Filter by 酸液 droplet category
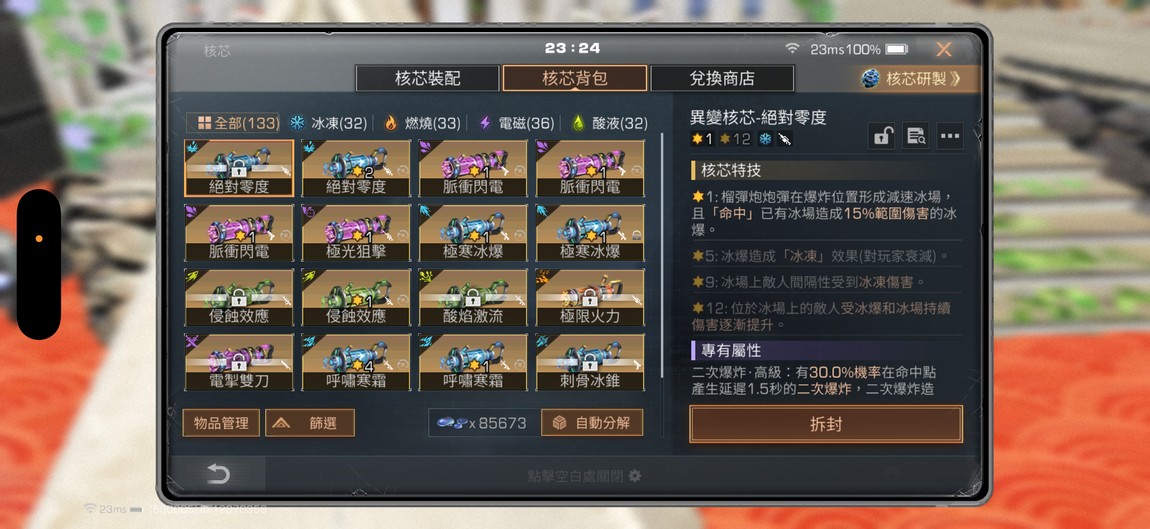The height and width of the screenshot is (529, 1150). click(x=609, y=123)
